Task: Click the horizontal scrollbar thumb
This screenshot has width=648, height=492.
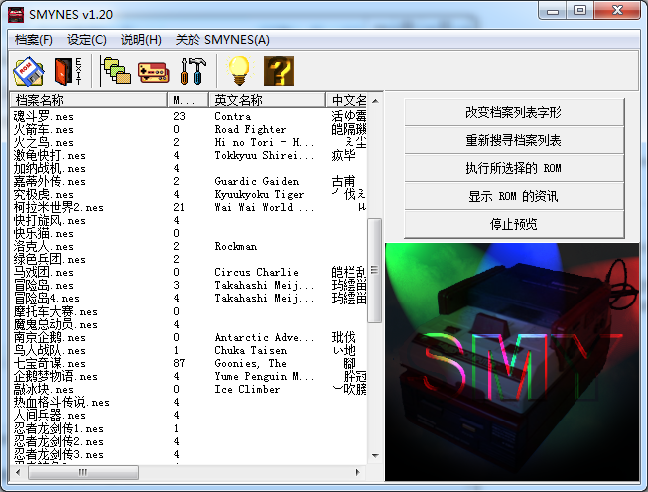Action: pyautogui.click(x=83, y=472)
